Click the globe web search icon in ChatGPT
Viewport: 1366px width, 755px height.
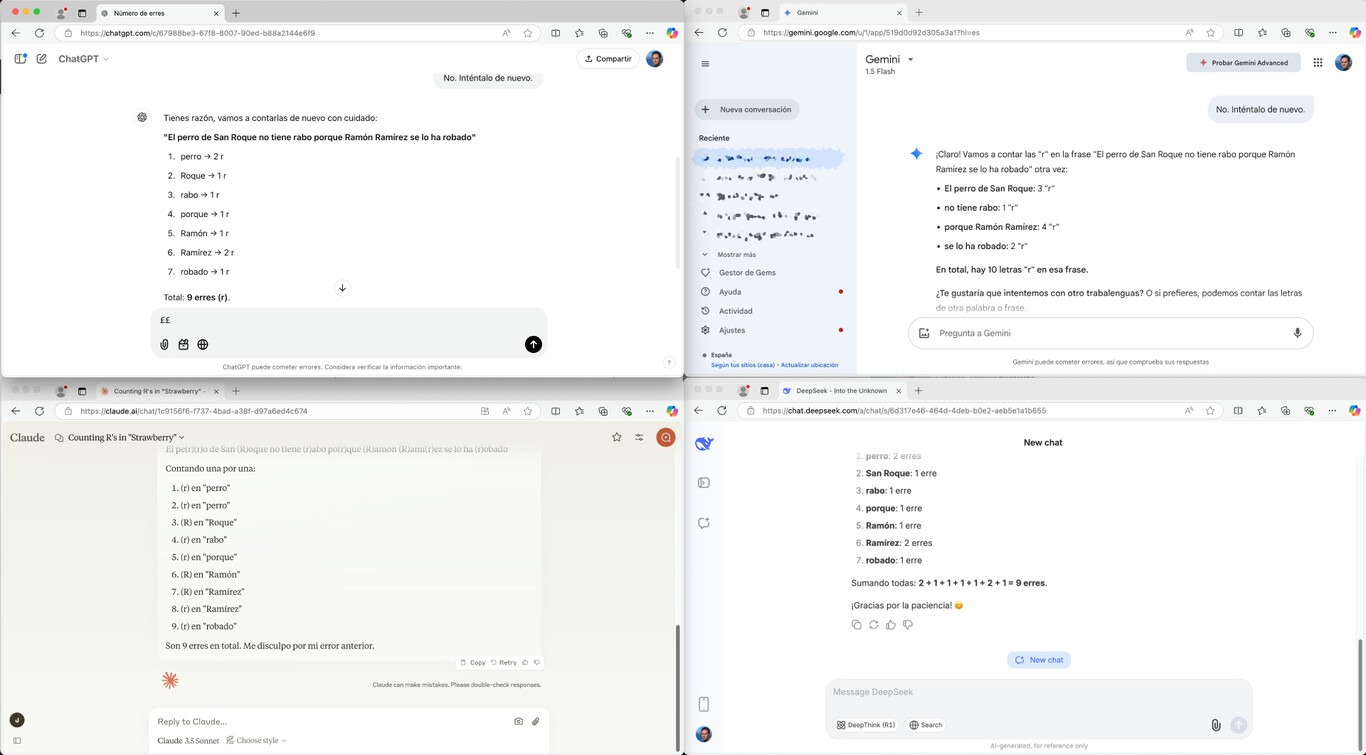click(203, 344)
